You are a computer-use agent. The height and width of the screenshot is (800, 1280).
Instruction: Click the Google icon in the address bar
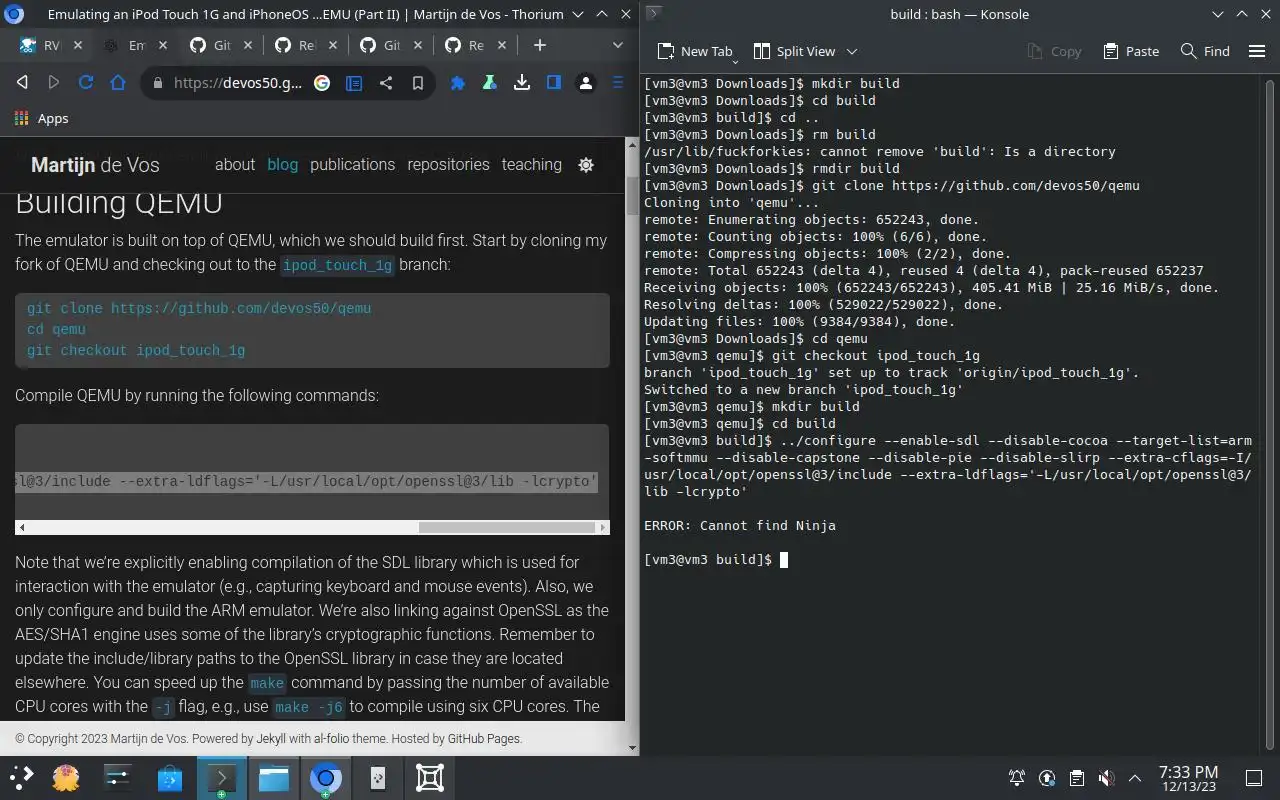[x=322, y=83]
